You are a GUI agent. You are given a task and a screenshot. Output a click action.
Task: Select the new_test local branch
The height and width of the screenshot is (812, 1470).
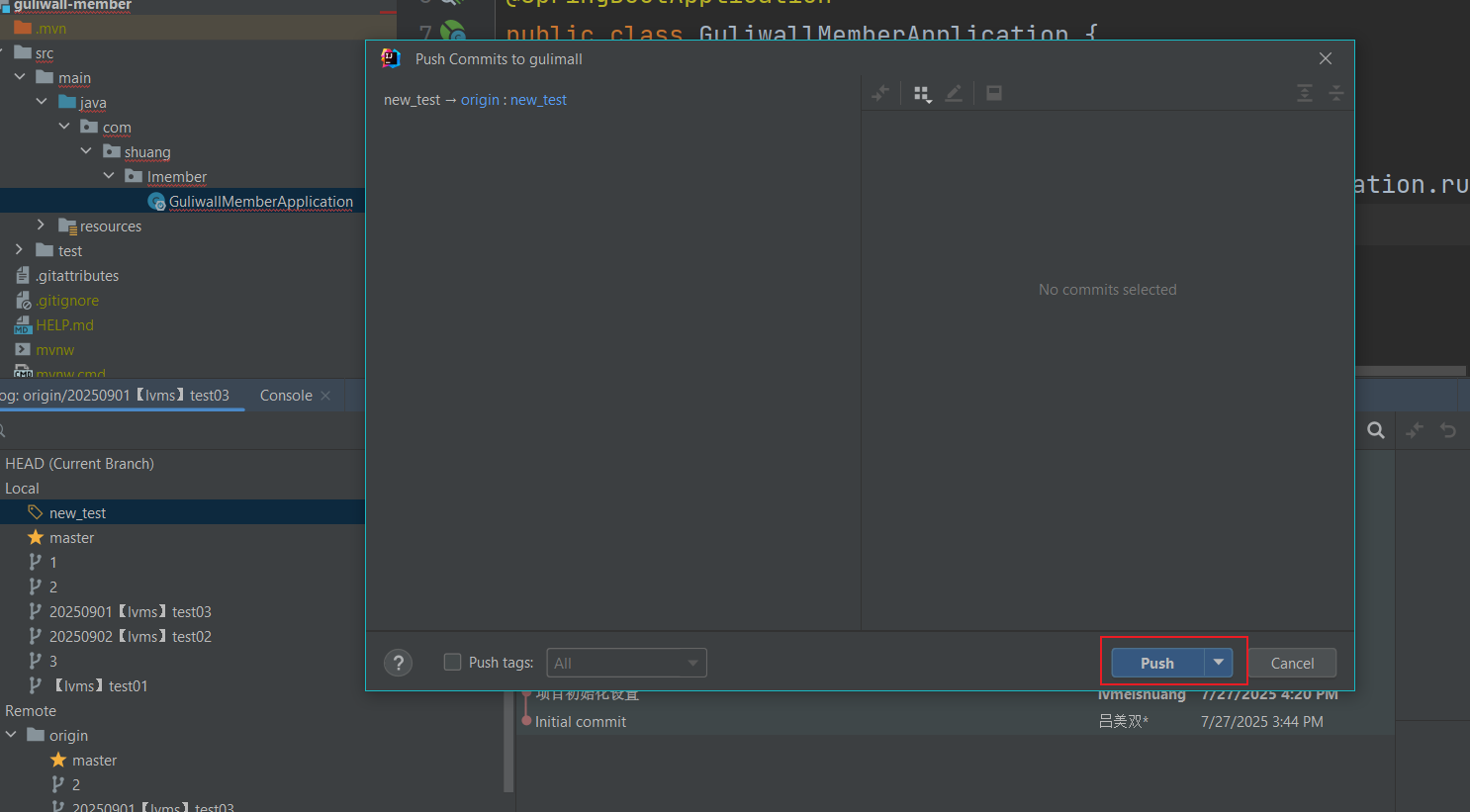[x=77, y=513]
